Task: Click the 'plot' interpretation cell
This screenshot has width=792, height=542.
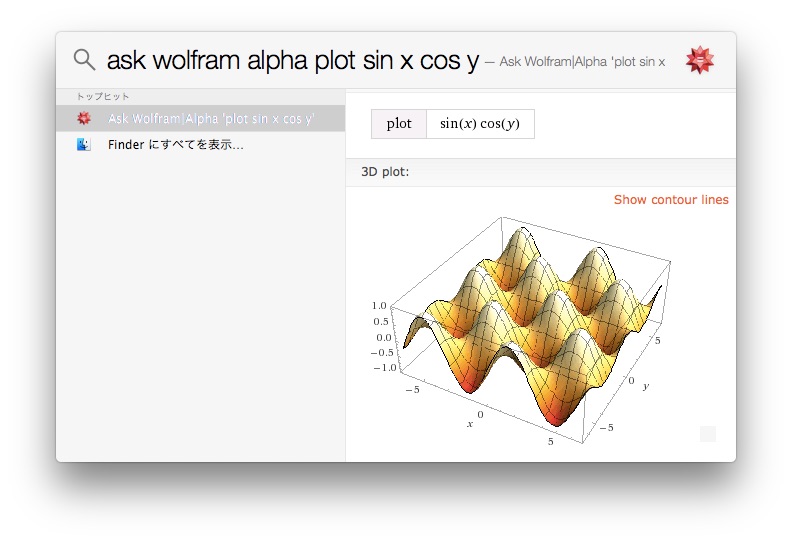Action: [399, 124]
